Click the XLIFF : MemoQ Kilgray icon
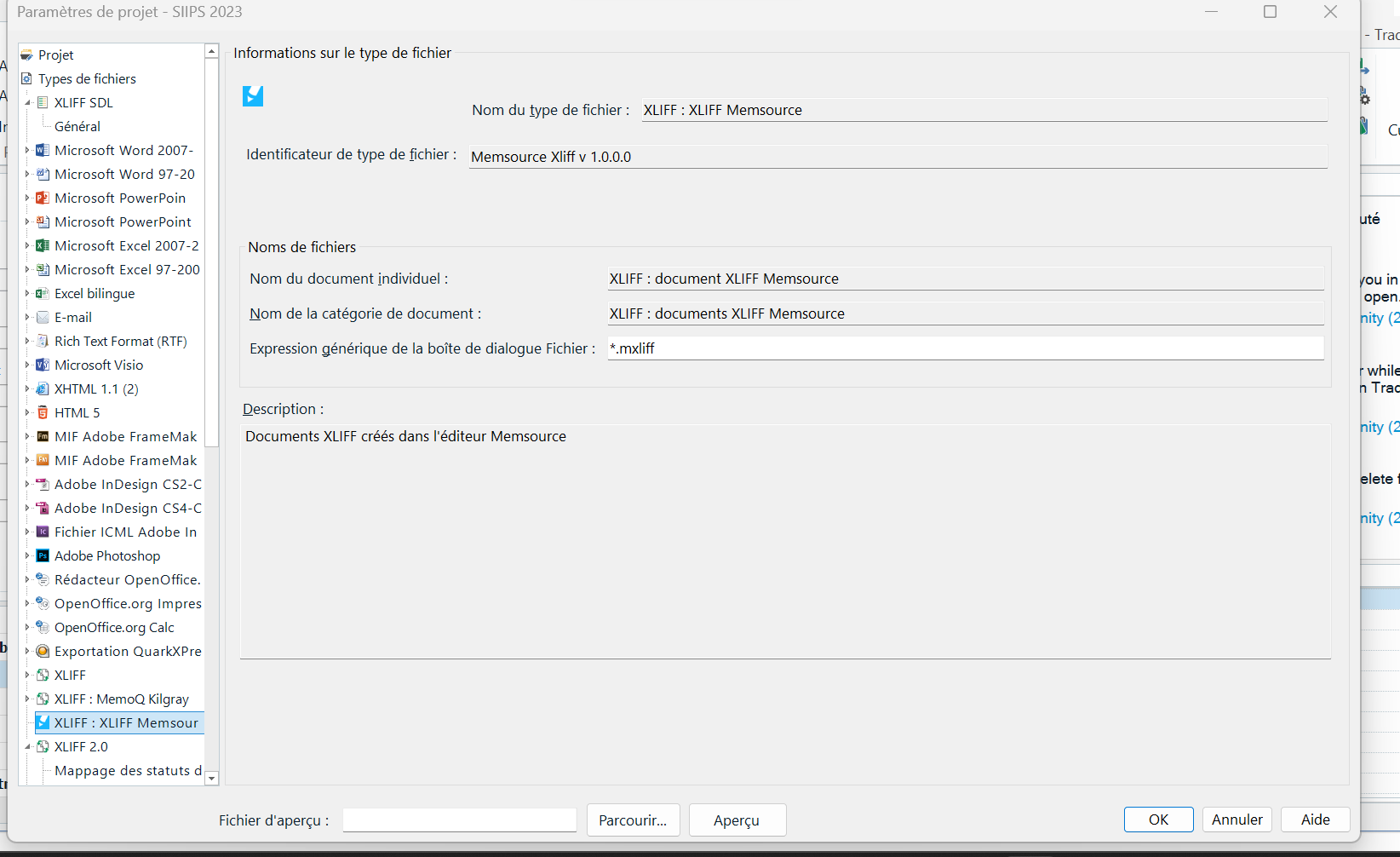The width and height of the screenshot is (1400, 857). coord(43,699)
